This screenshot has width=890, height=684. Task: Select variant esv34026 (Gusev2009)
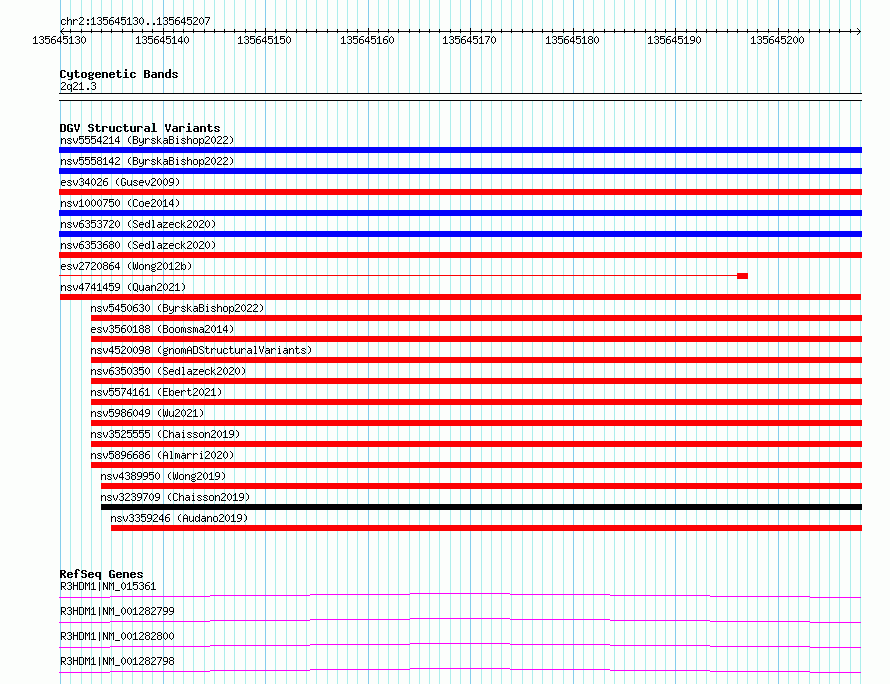coord(120,182)
